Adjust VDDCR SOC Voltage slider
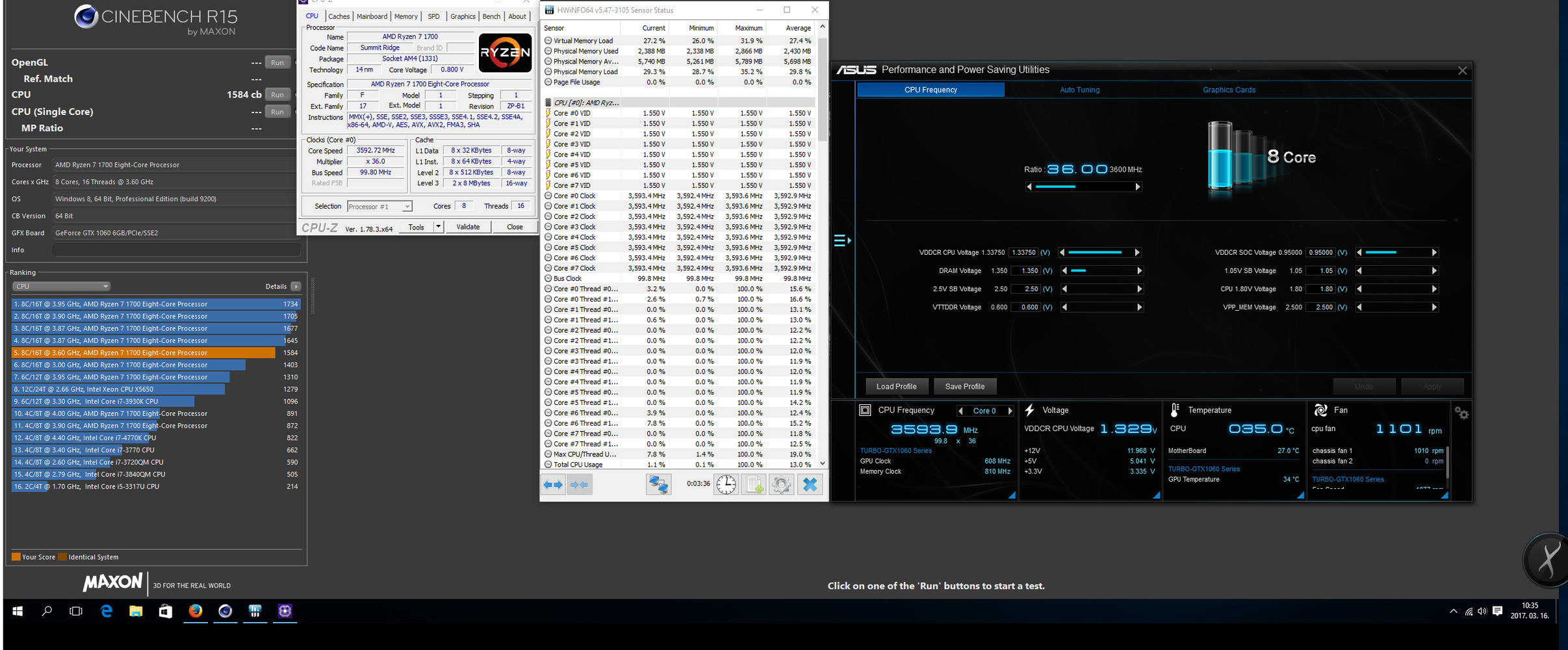The width and height of the screenshot is (1568, 650). pos(1396,252)
